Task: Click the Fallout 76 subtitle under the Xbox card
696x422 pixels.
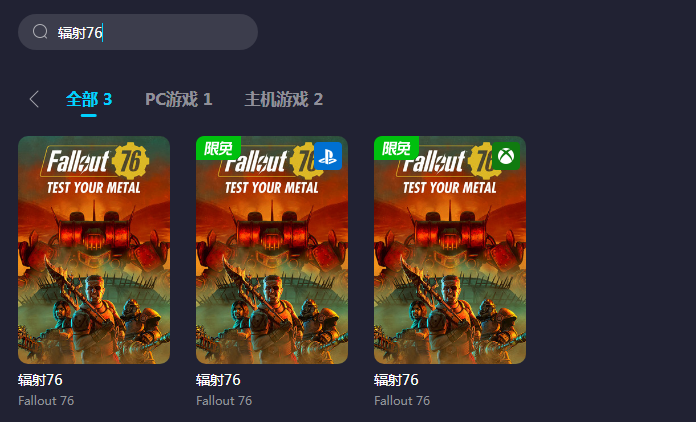Action: [x=402, y=401]
